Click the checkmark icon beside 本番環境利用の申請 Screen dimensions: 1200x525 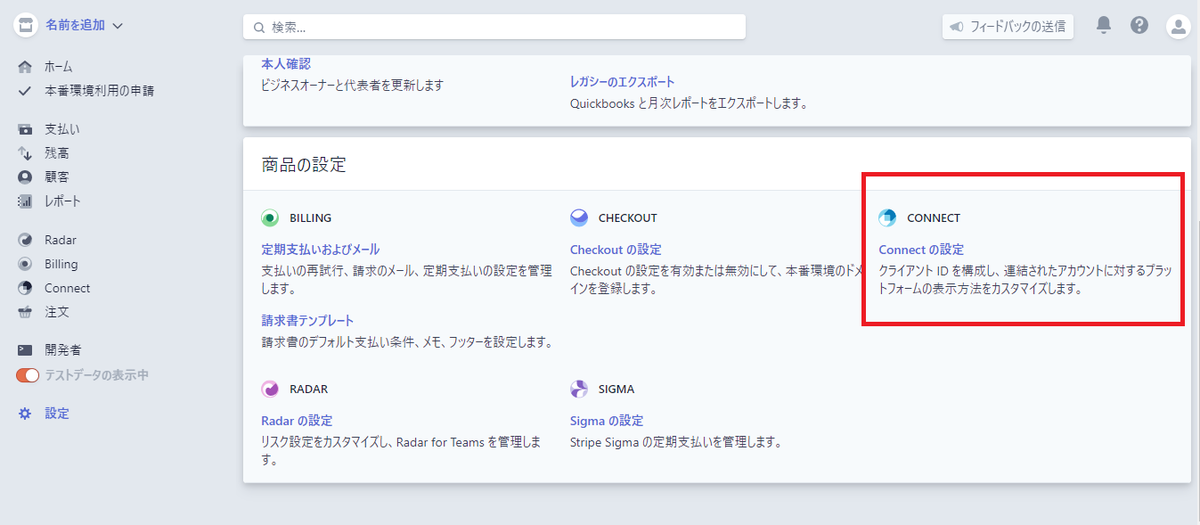(x=26, y=91)
